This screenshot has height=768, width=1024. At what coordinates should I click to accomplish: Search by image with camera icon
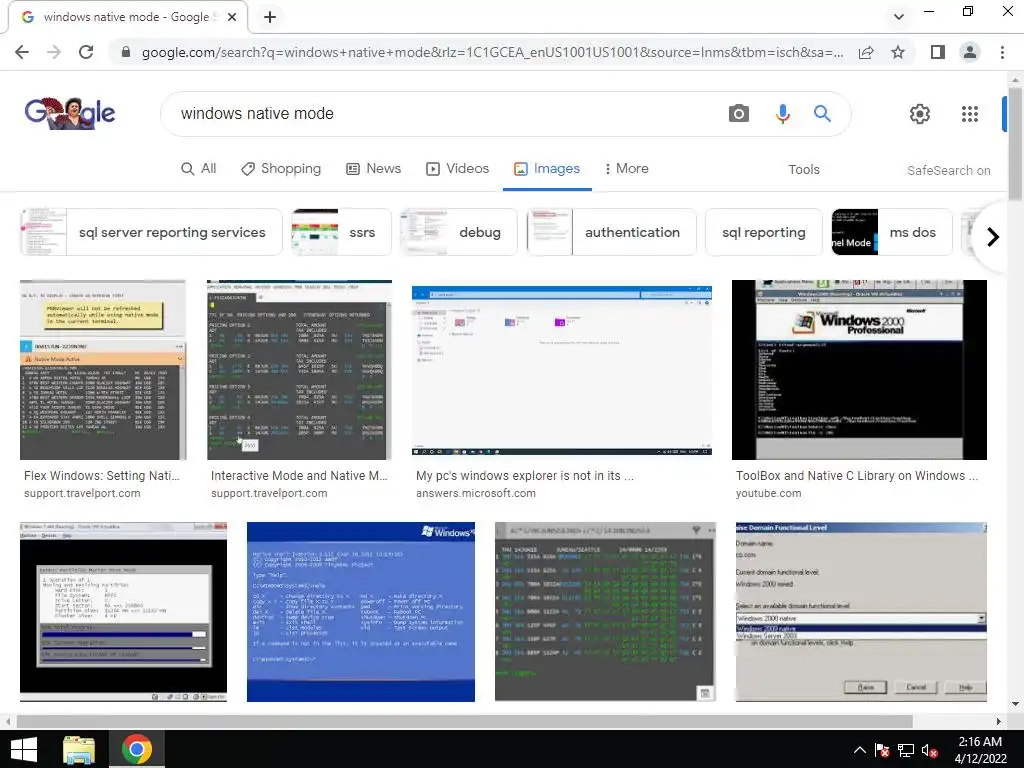pyautogui.click(x=739, y=114)
